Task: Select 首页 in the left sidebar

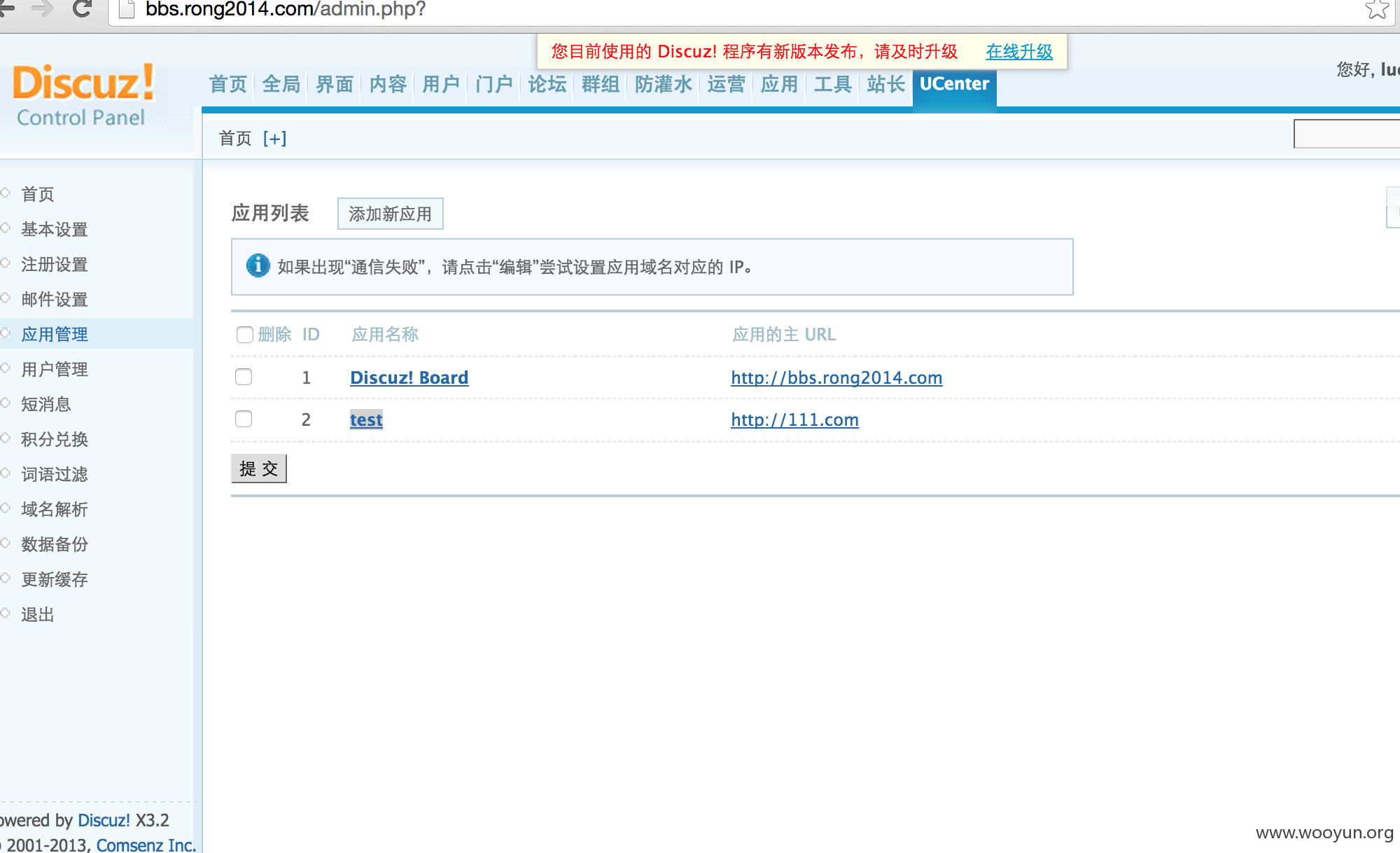Action: point(38,194)
